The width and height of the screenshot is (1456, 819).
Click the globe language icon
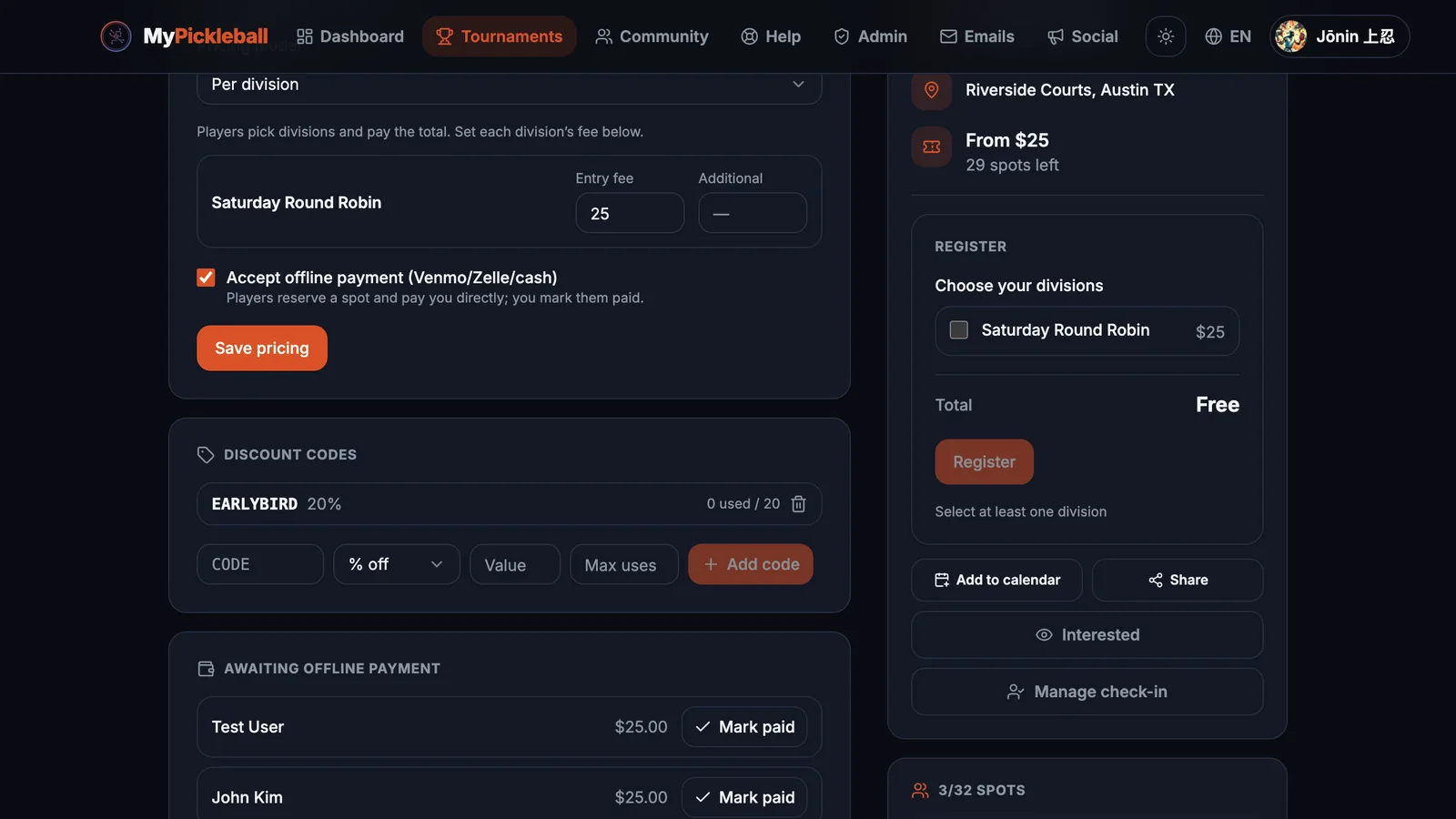[x=1213, y=36]
